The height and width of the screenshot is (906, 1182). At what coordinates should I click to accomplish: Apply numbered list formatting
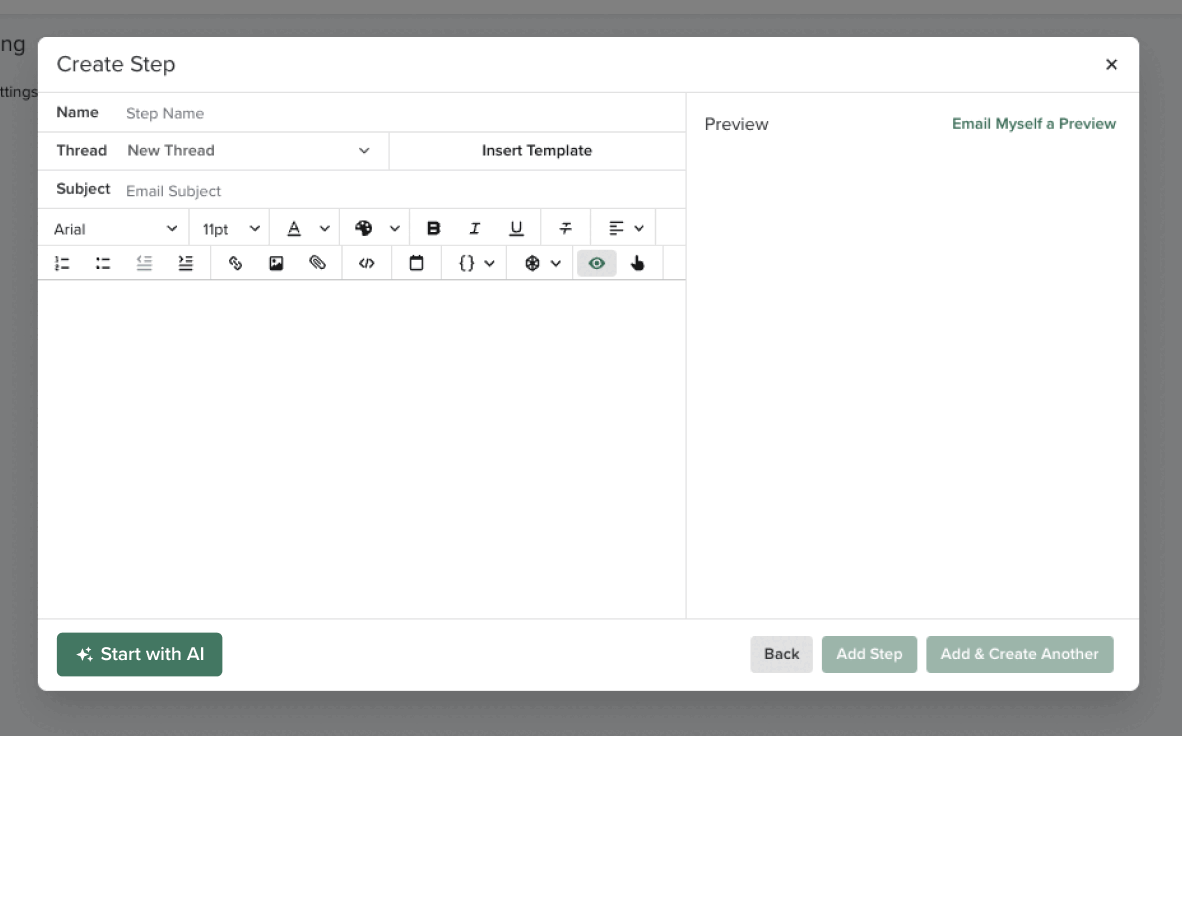point(62,263)
